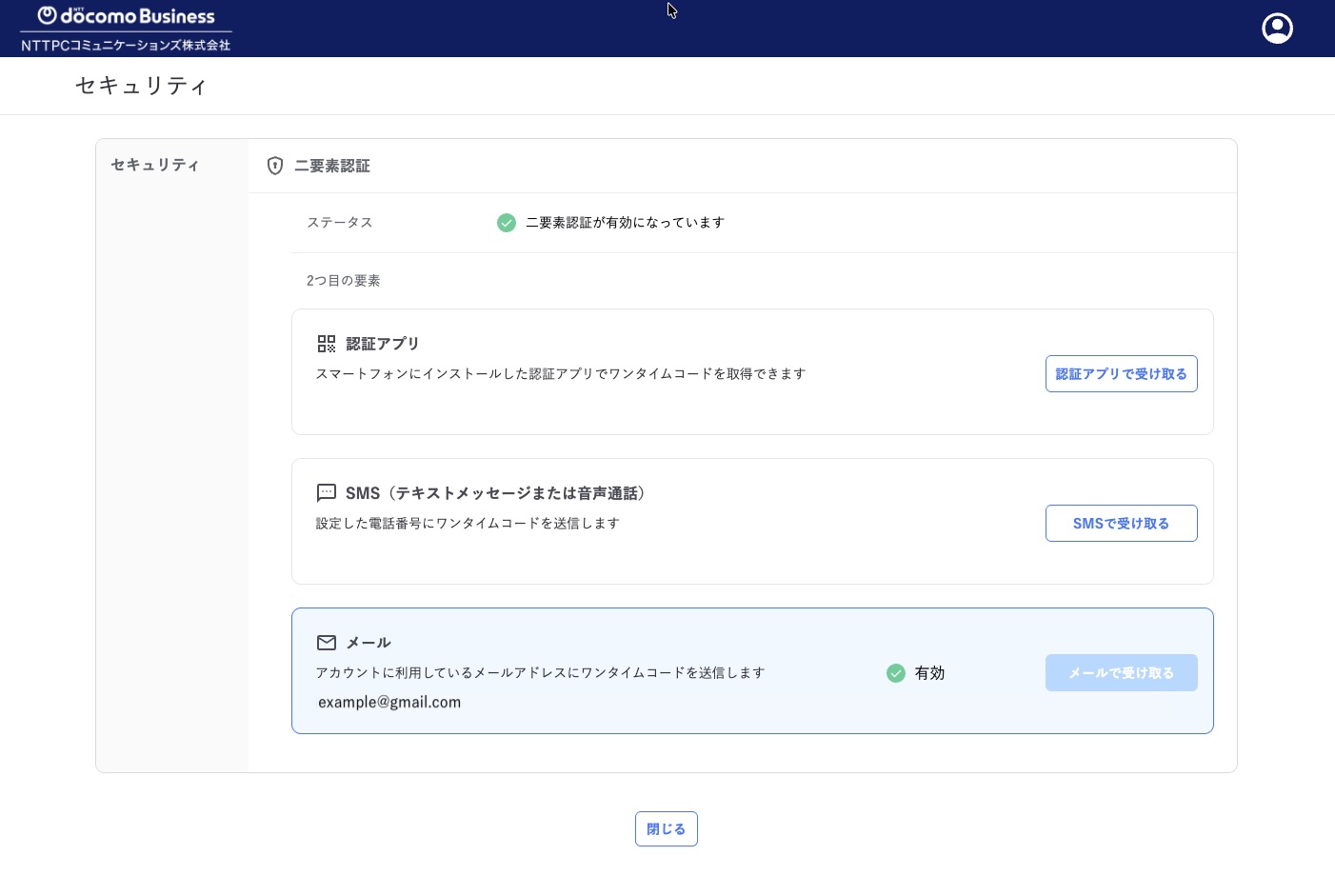Select the SMS authentication card heading
1335x896 pixels.
point(495,493)
